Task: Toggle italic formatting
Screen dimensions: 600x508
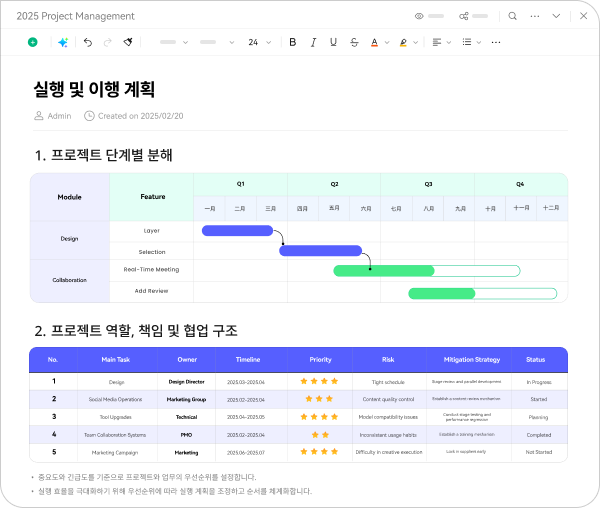Action: (x=313, y=42)
